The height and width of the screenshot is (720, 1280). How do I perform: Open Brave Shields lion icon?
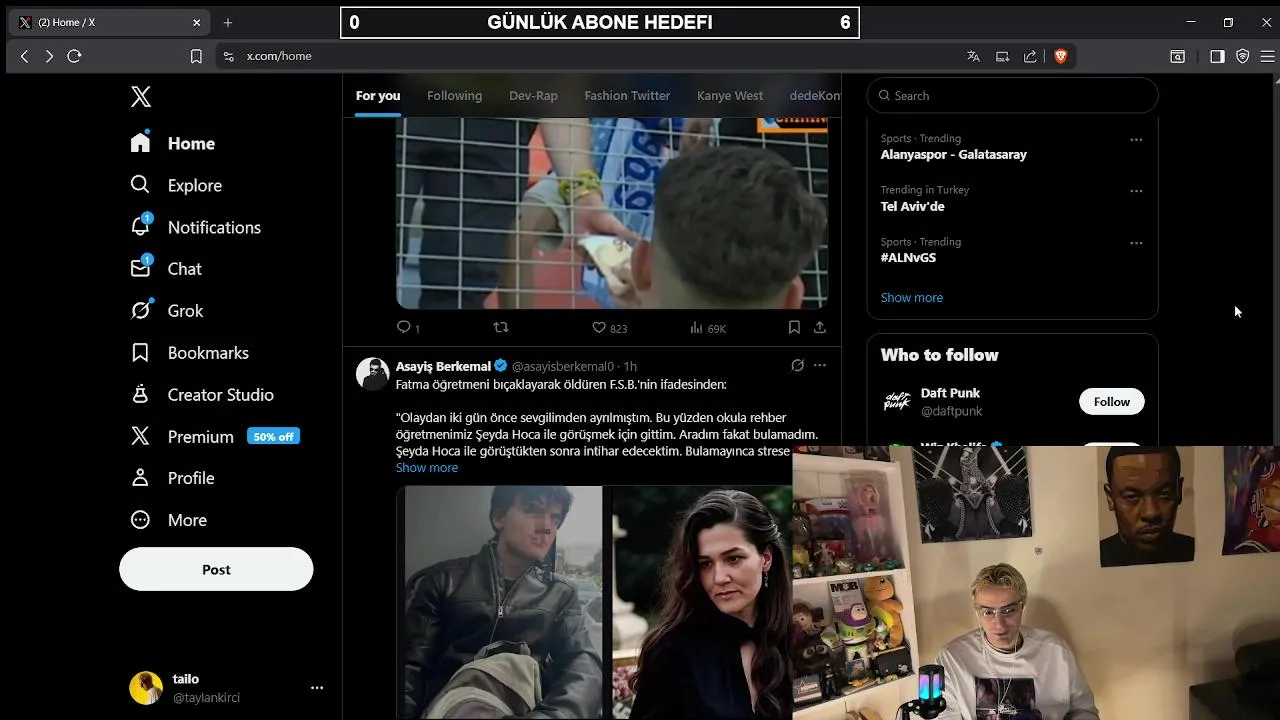(1060, 56)
